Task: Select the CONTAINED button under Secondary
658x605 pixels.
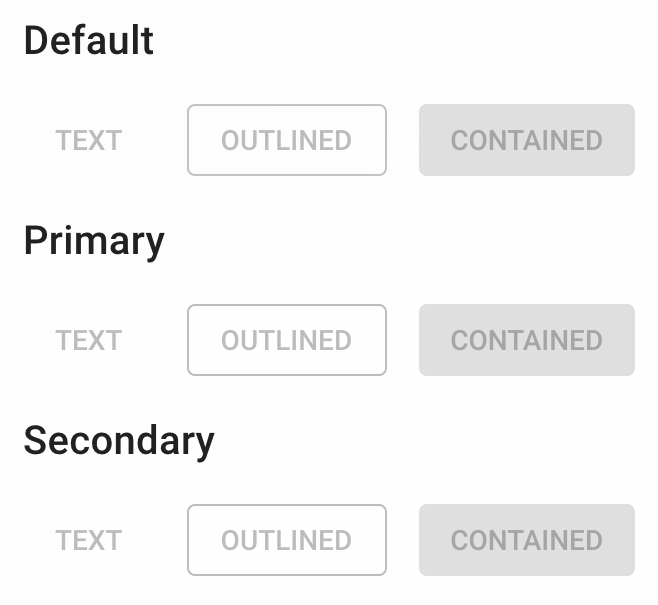Action: point(526,540)
